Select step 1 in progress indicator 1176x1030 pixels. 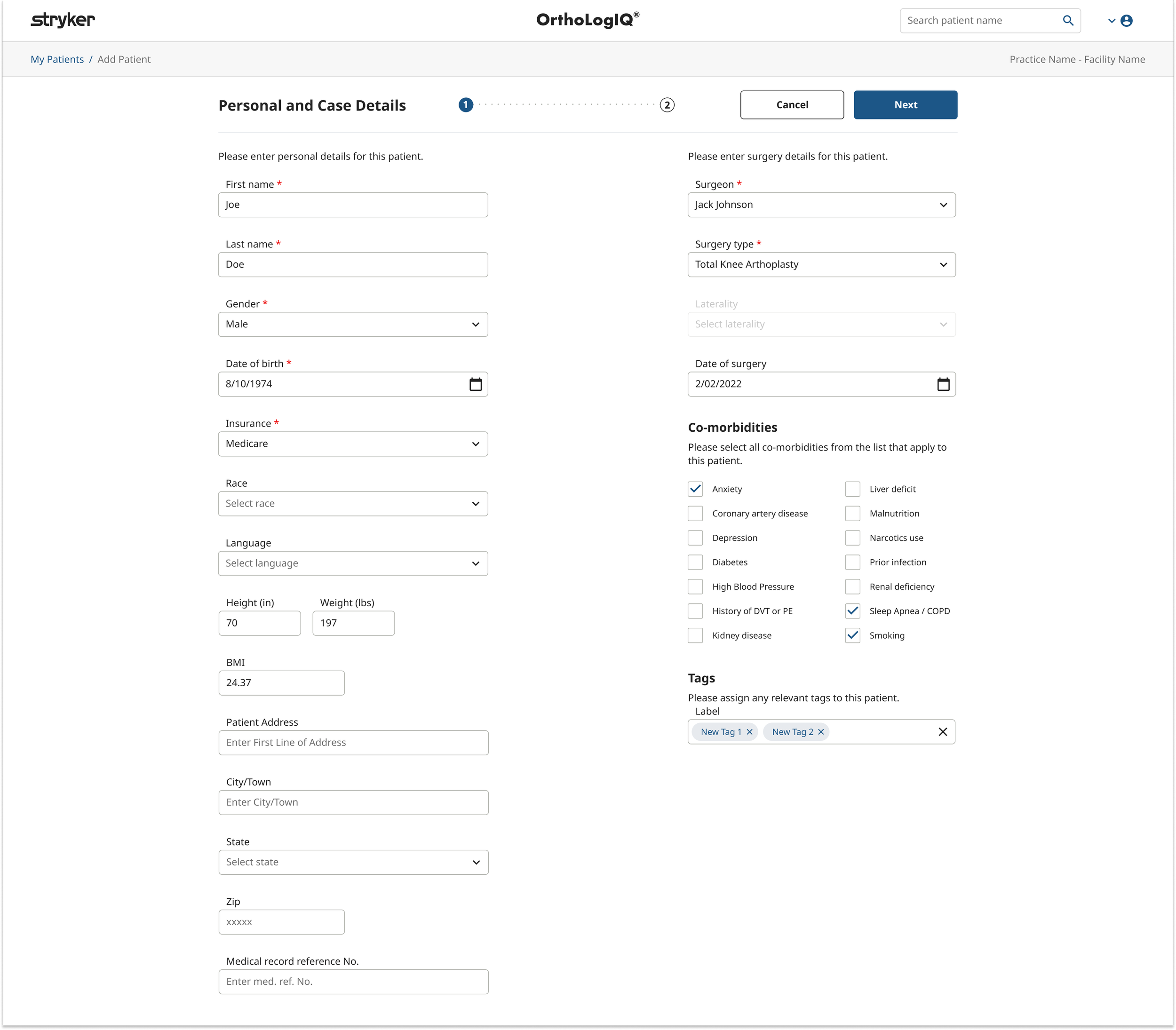[465, 105]
